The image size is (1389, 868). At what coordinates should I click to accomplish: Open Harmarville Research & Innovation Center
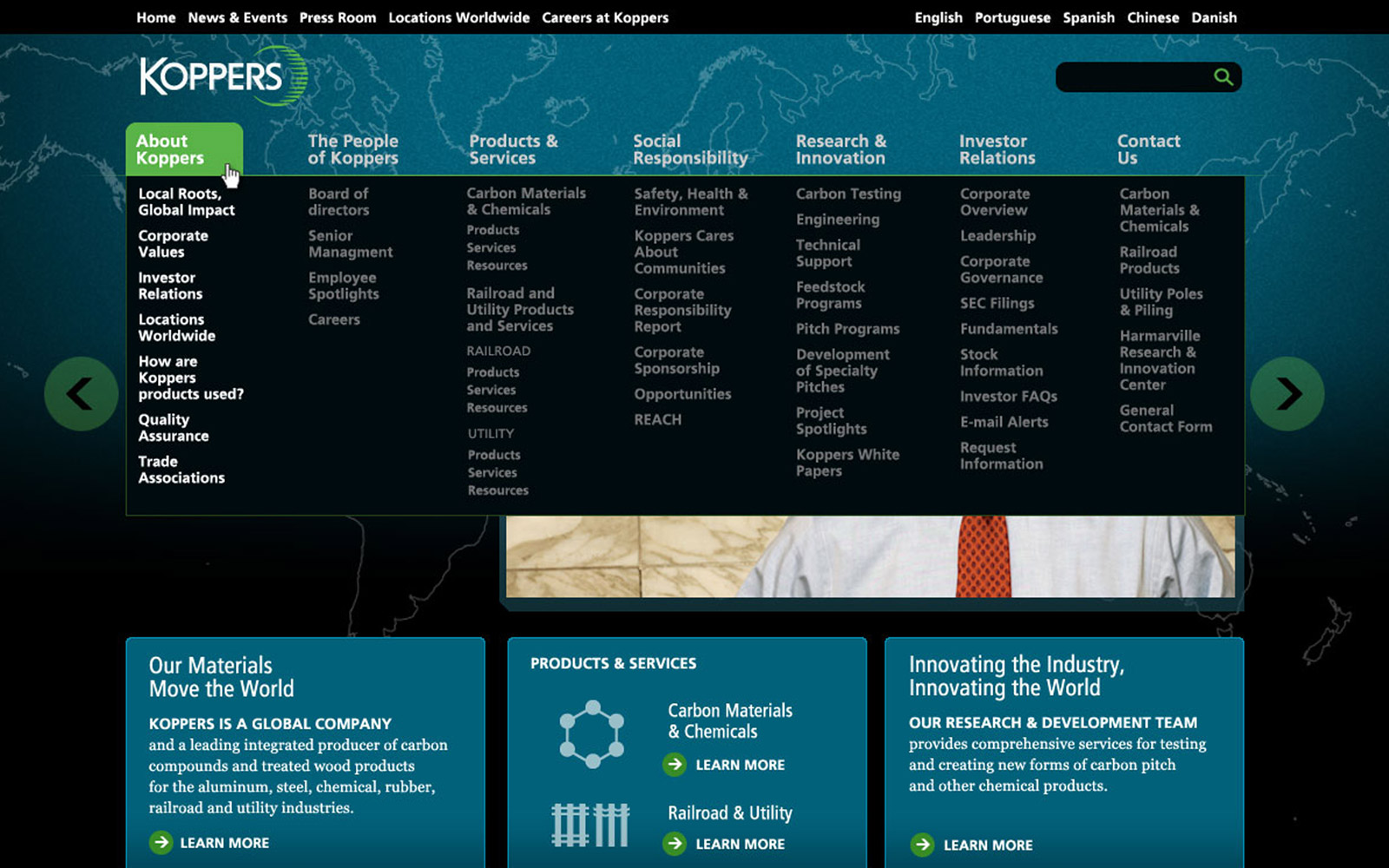point(1159,360)
